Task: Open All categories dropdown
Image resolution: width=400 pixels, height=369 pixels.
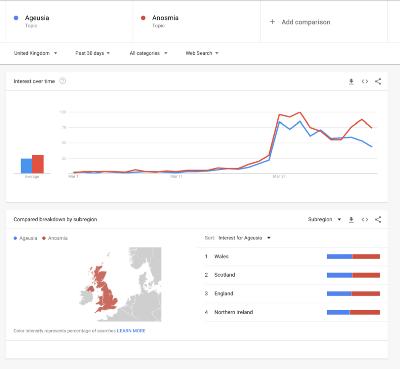Action: [148, 53]
